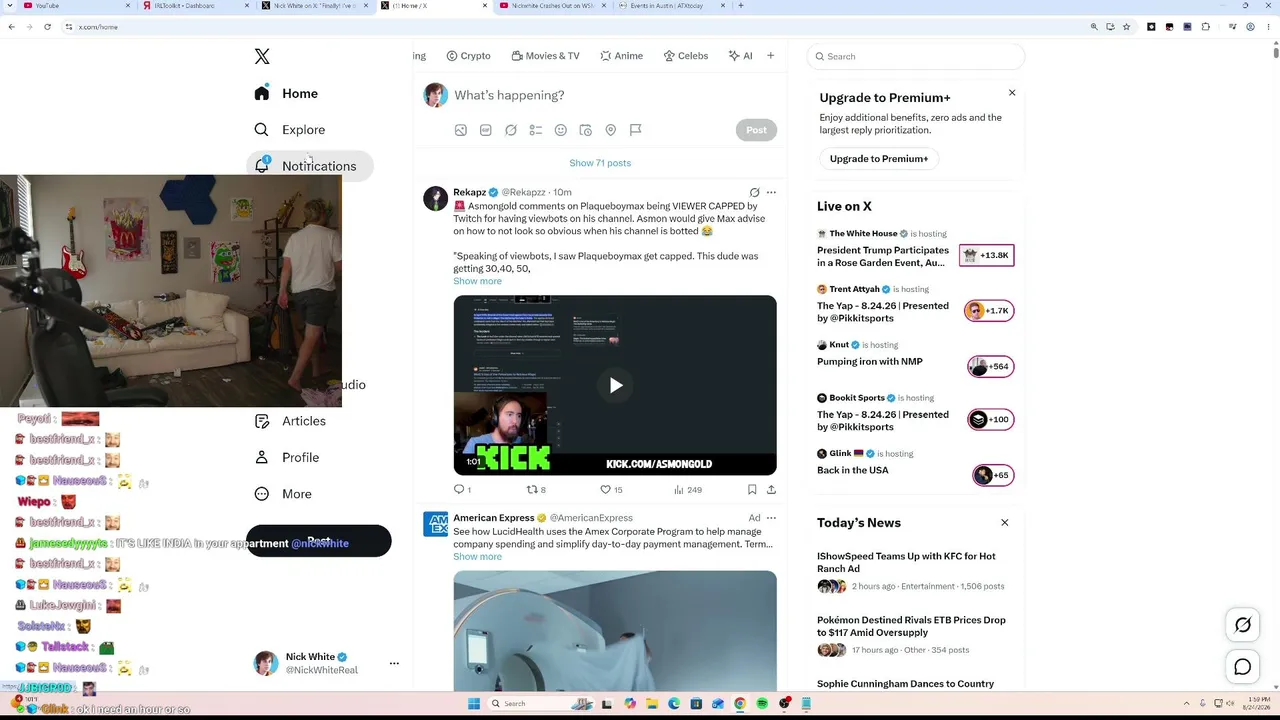Add a GIF to the post

(486, 130)
